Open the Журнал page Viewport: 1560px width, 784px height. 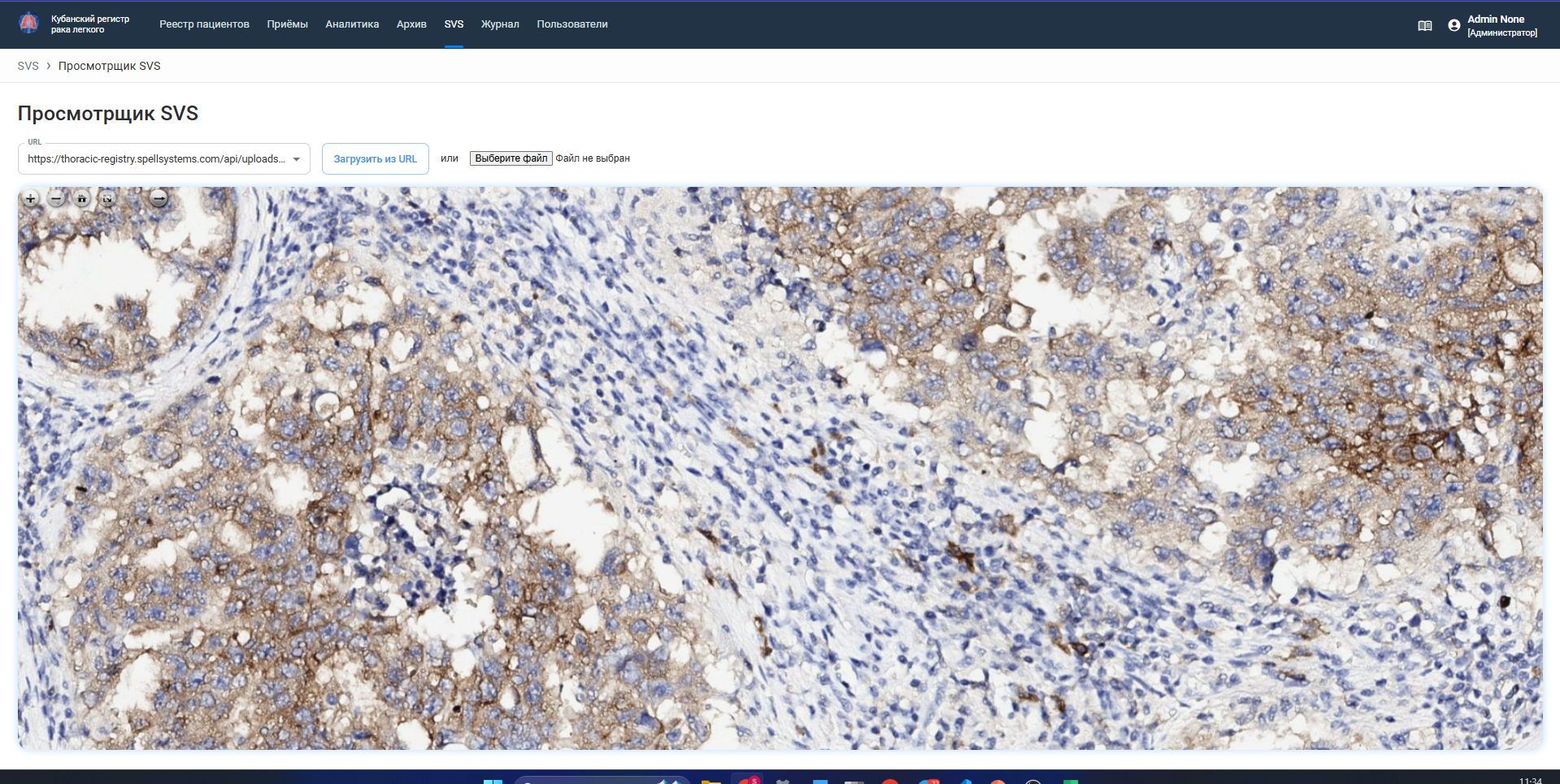[x=500, y=24]
